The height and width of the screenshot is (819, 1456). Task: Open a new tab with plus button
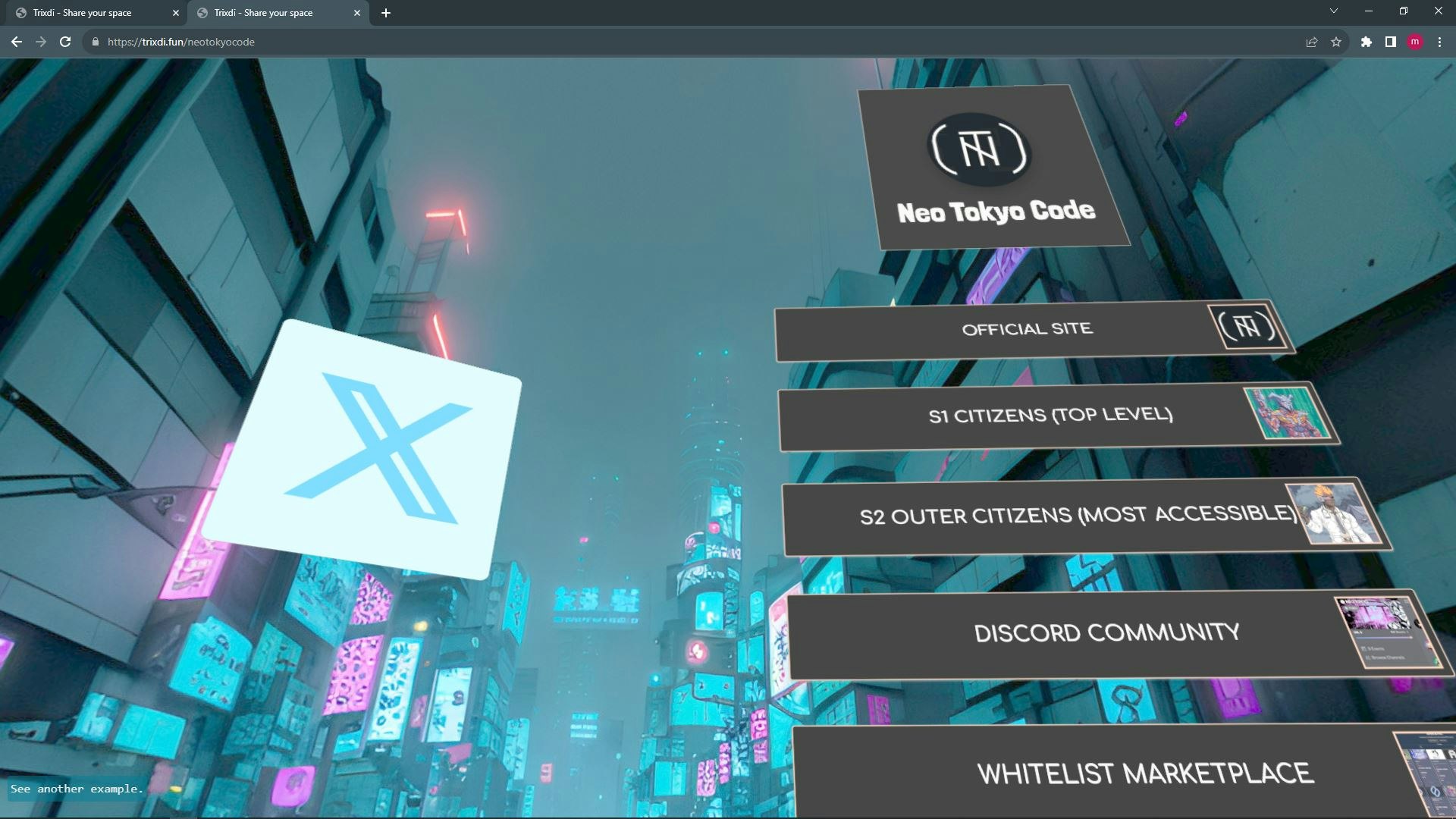click(x=386, y=13)
